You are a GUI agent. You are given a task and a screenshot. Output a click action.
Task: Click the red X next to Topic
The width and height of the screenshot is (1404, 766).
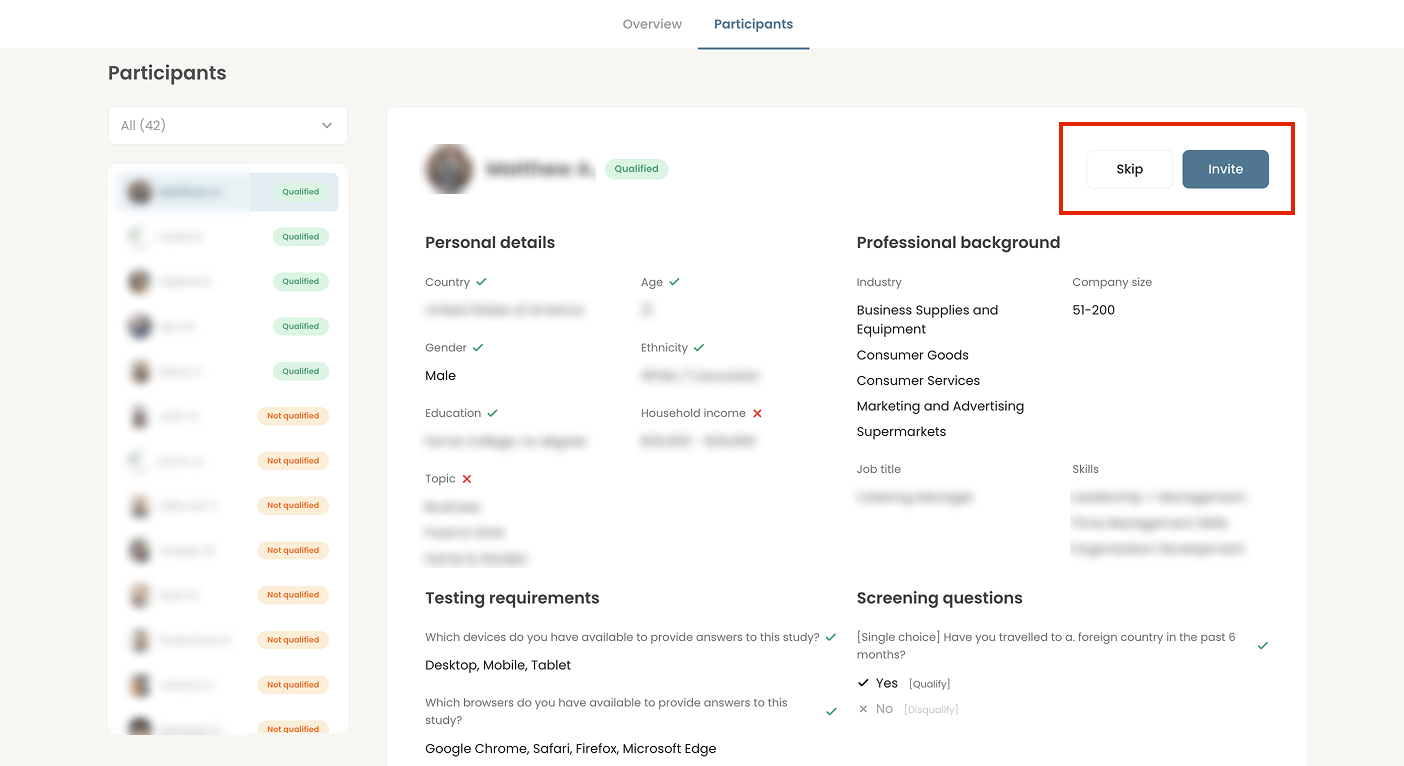click(x=467, y=479)
